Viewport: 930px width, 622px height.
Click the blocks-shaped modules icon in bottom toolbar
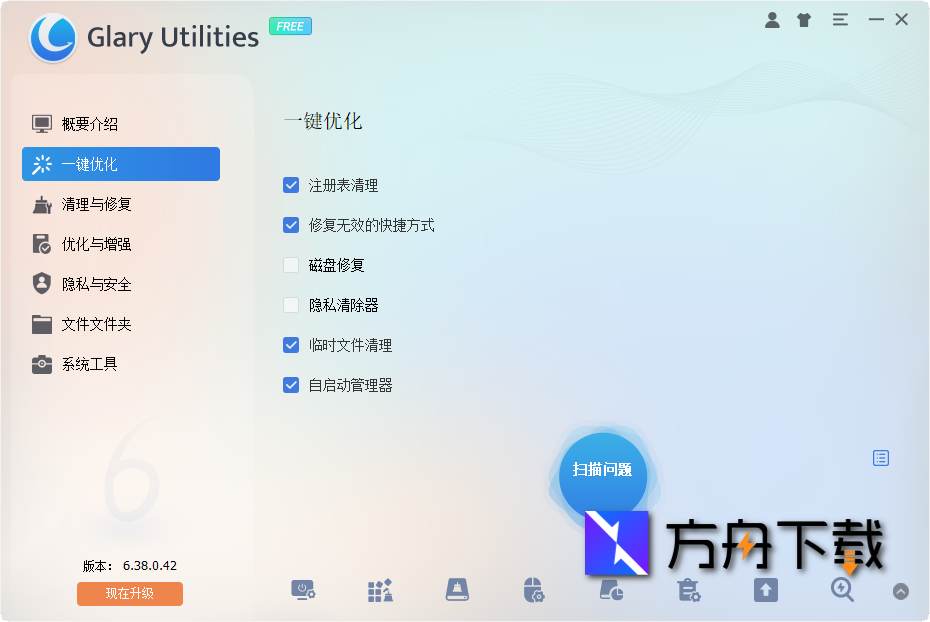380,590
